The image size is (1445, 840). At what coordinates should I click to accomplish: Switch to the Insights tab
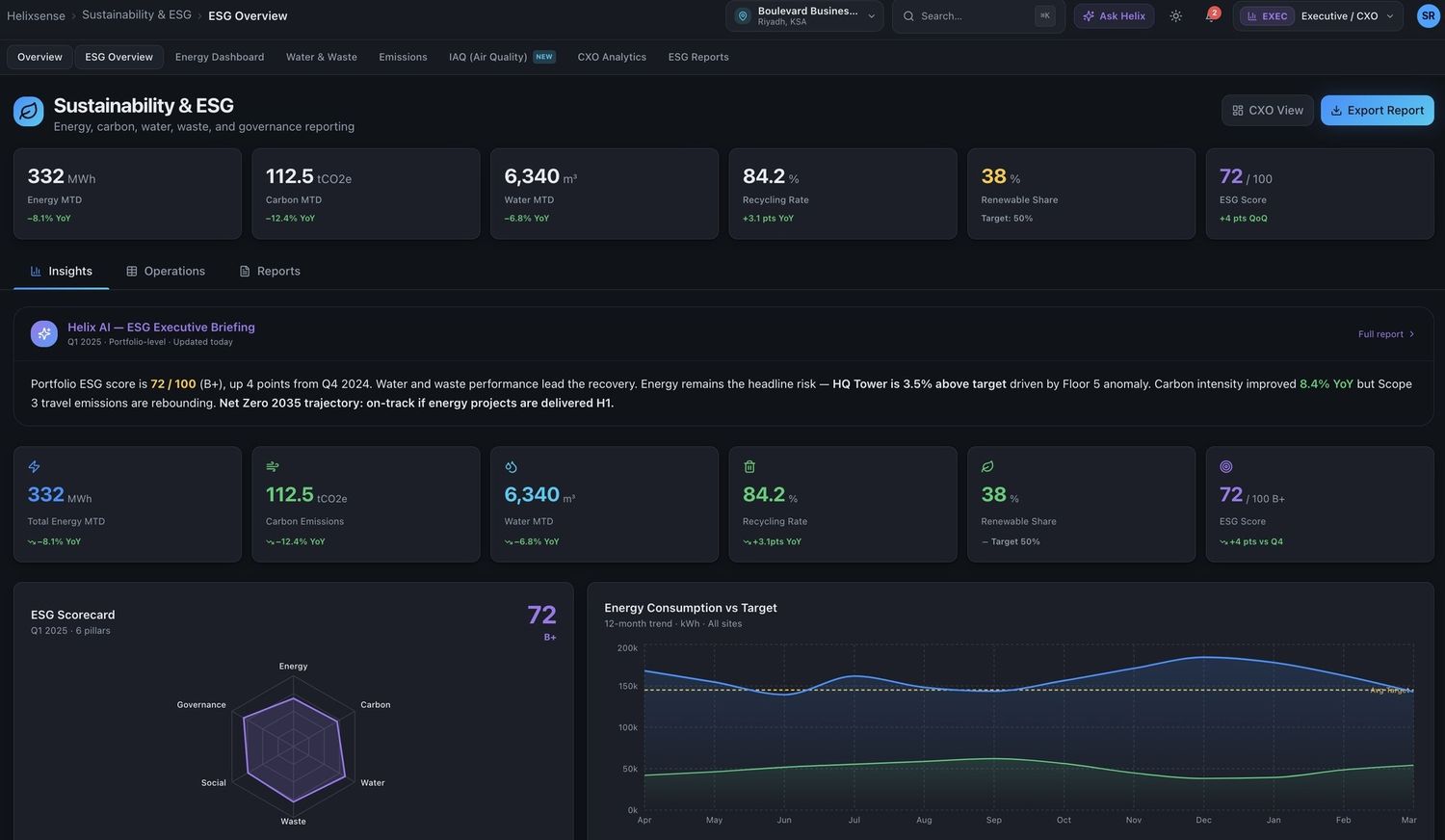coord(62,272)
